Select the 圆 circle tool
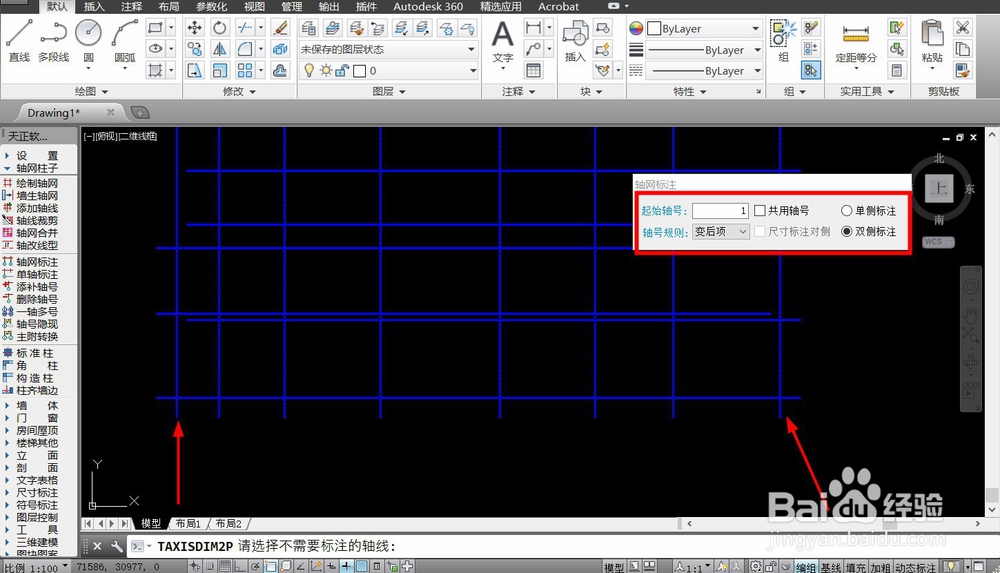 tap(88, 40)
